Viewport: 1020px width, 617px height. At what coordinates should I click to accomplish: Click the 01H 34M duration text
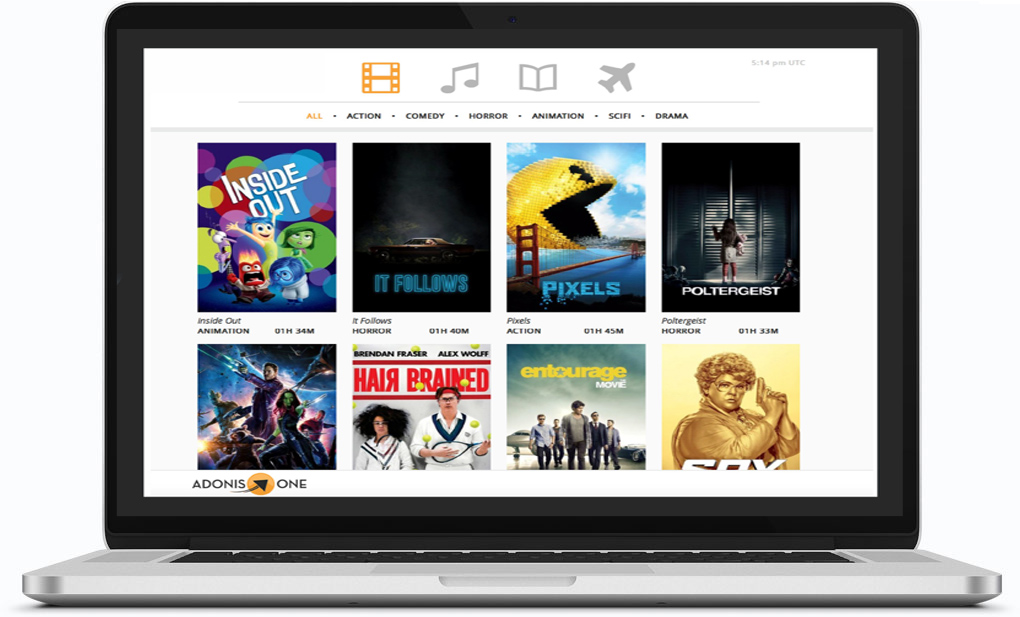tap(294, 331)
